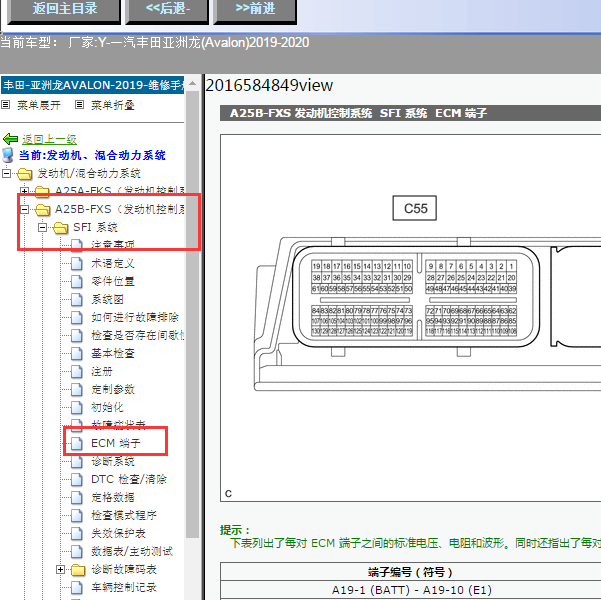Screen dimensions: 601x600
Task: Open the 如何进行故障排除 page
Action: 135,317
